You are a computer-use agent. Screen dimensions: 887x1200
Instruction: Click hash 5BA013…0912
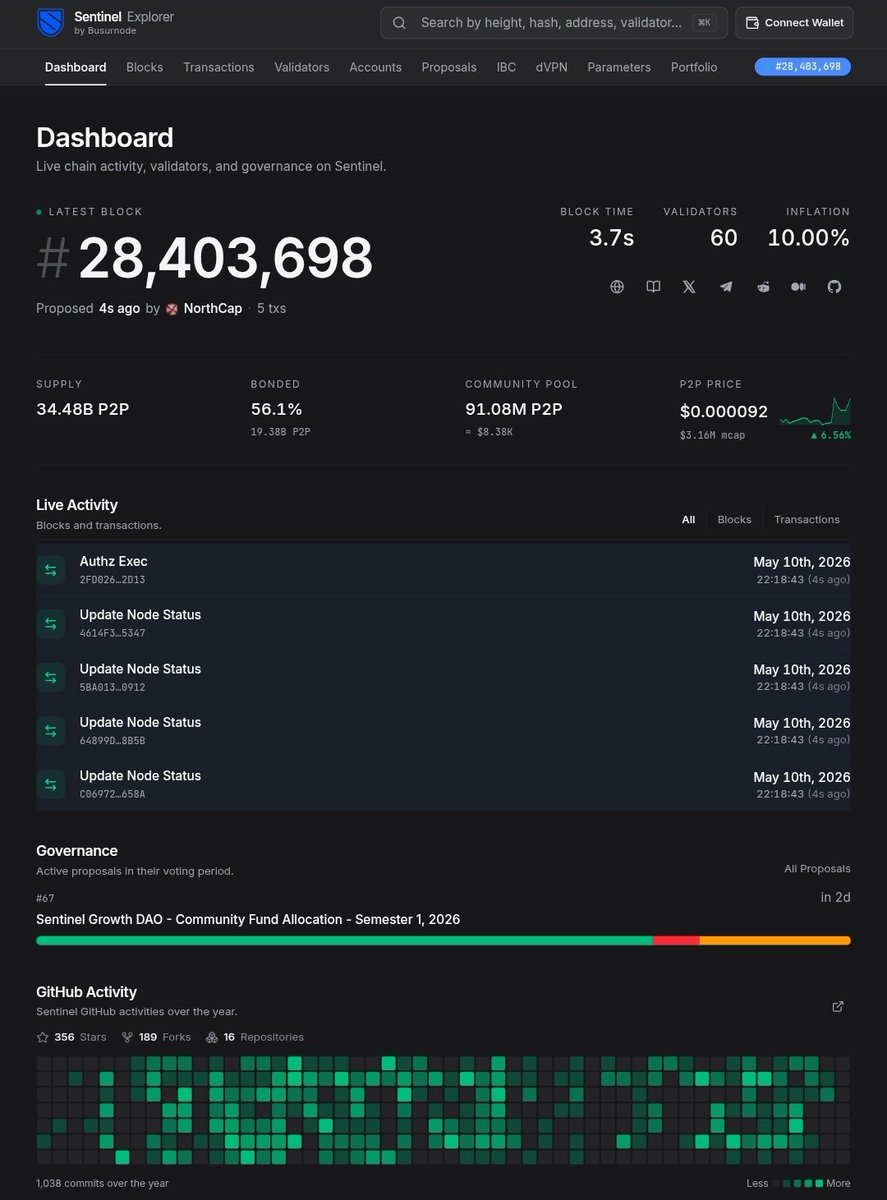click(112, 687)
